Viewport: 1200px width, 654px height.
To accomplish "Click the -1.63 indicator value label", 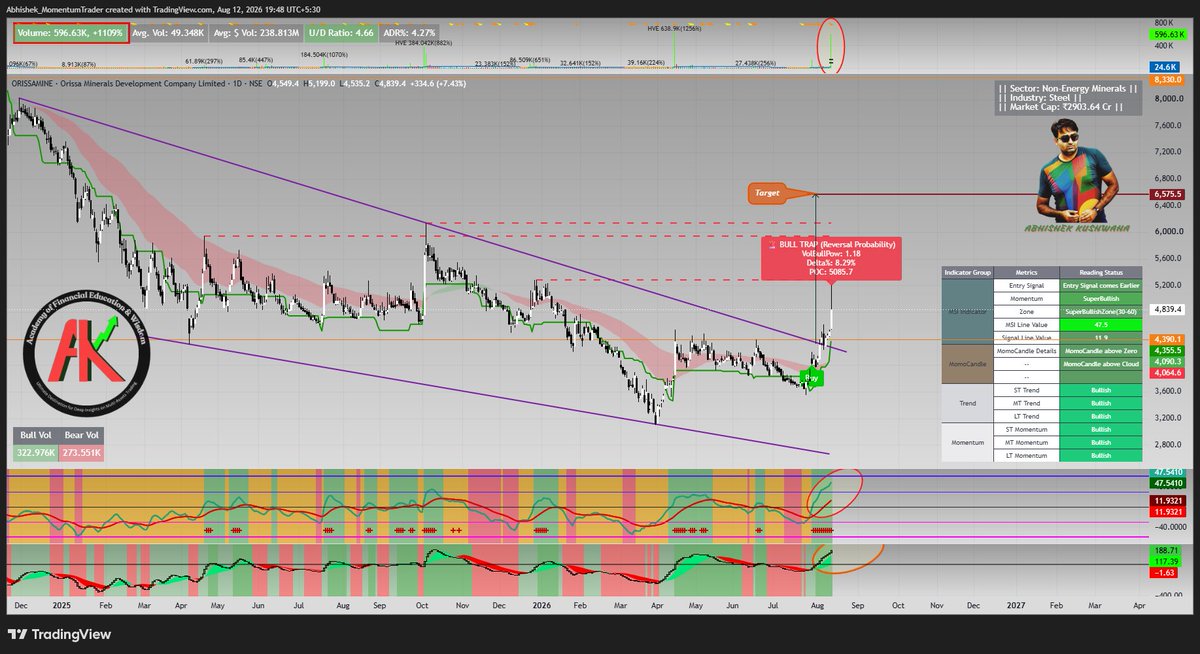I will pos(1164,572).
